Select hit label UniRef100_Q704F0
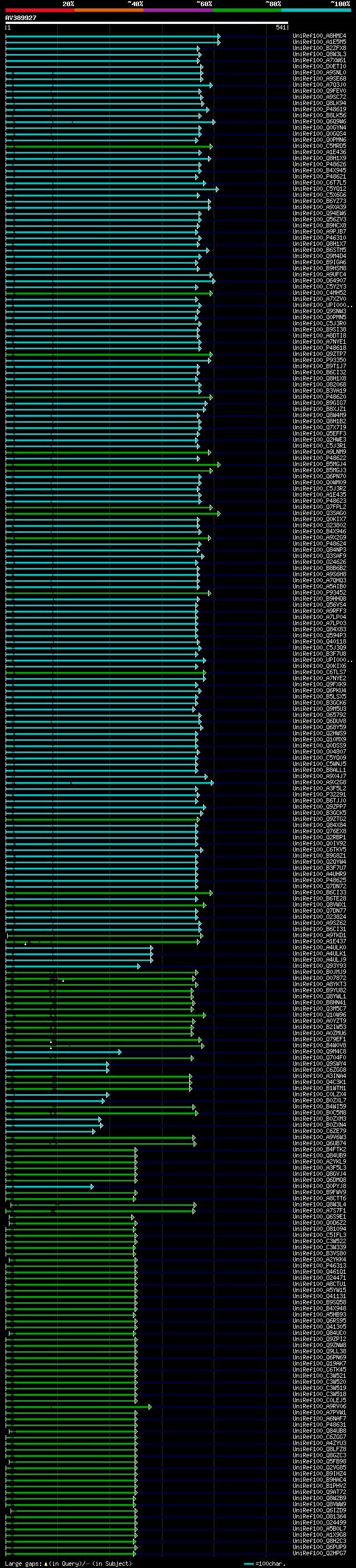 (x=319, y=1057)
